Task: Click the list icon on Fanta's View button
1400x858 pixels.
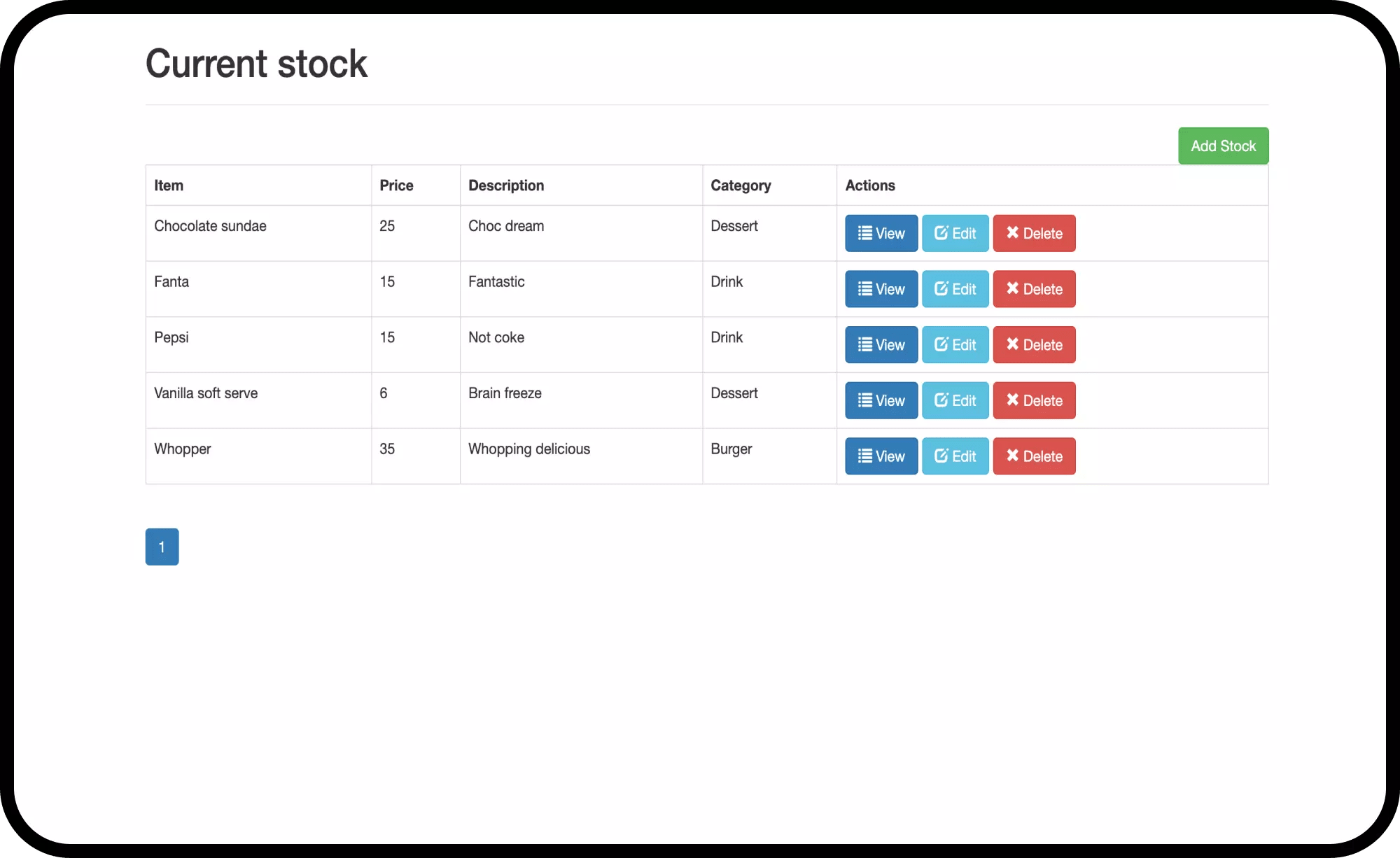Action: tap(865, 289)
